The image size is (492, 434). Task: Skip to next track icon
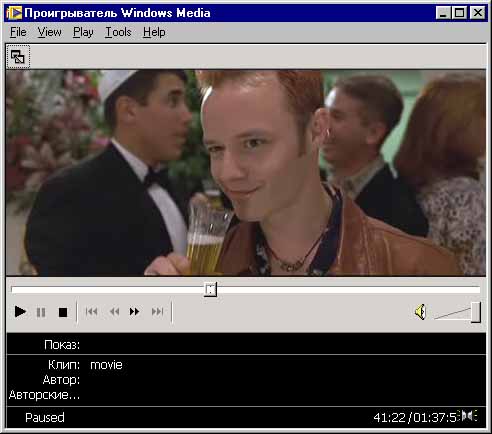157,312
